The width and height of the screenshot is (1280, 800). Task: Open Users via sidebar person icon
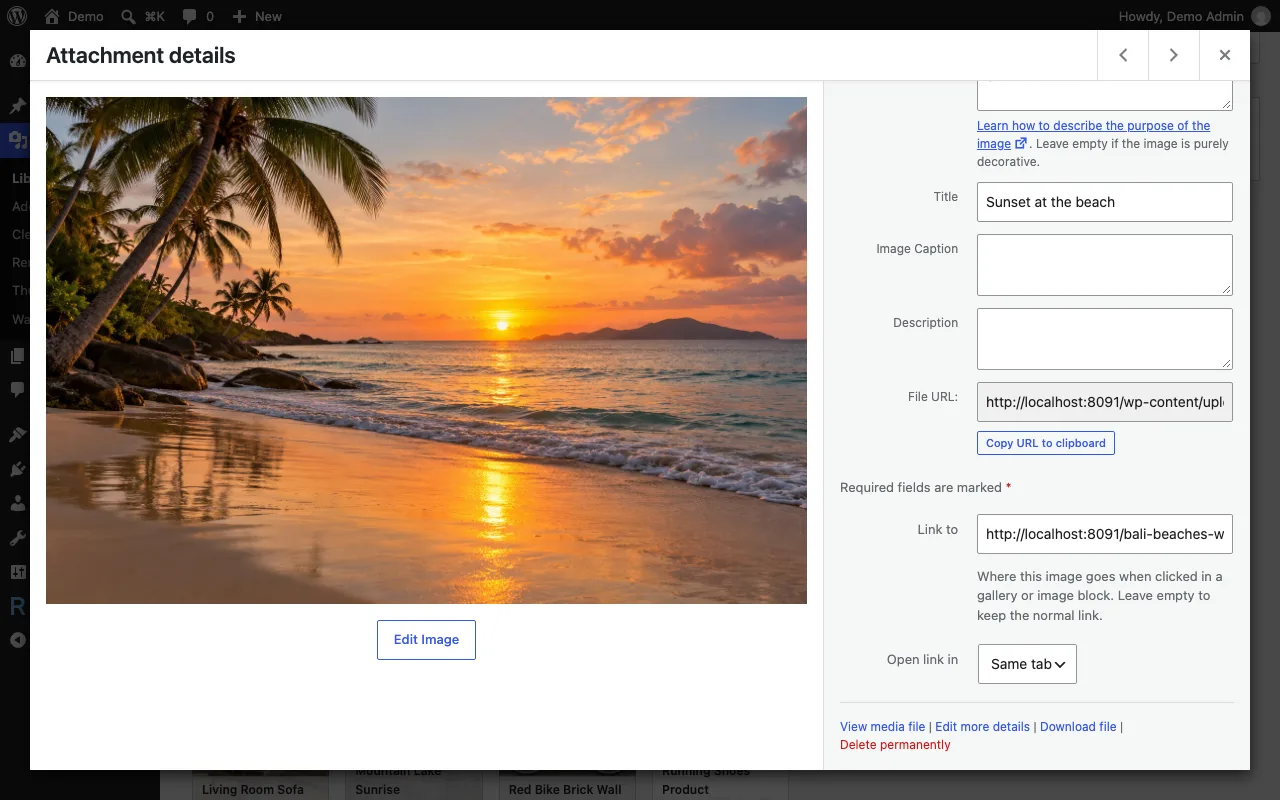[x=16, y=503]
